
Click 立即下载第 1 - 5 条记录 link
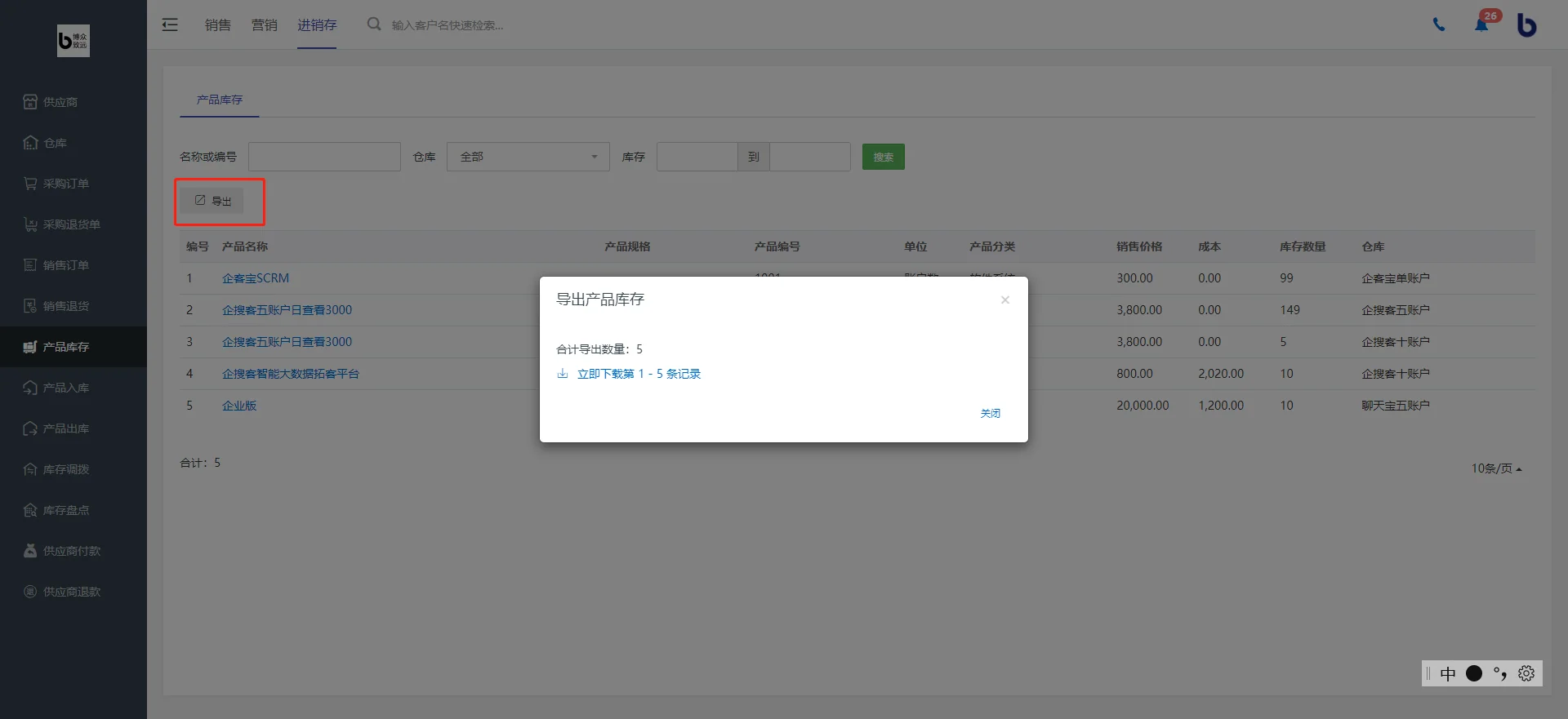point(639,374)
